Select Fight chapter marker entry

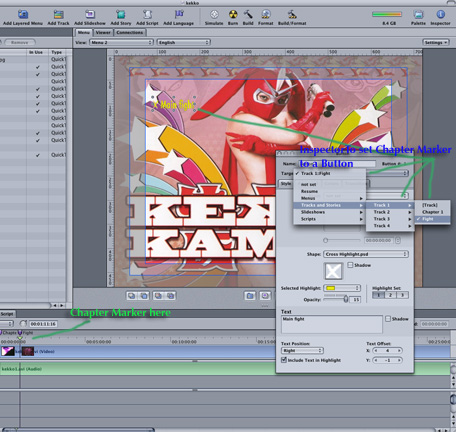pyautogui.click(x=433, y=219)
